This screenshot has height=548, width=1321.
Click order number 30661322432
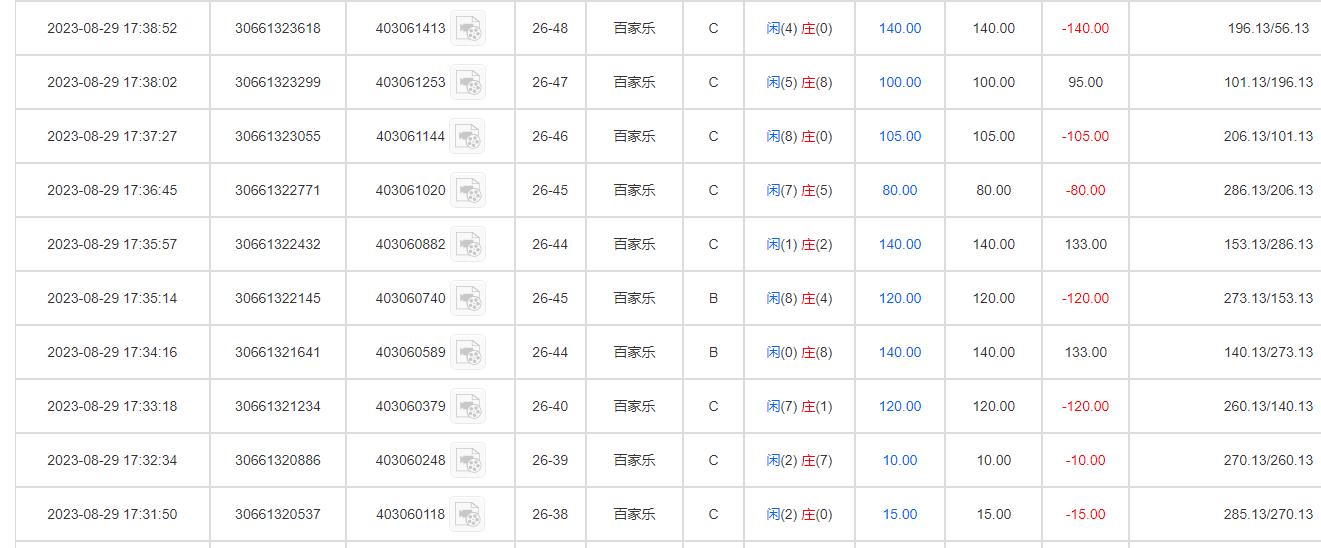pyautogui.click(x=278, y=245)
